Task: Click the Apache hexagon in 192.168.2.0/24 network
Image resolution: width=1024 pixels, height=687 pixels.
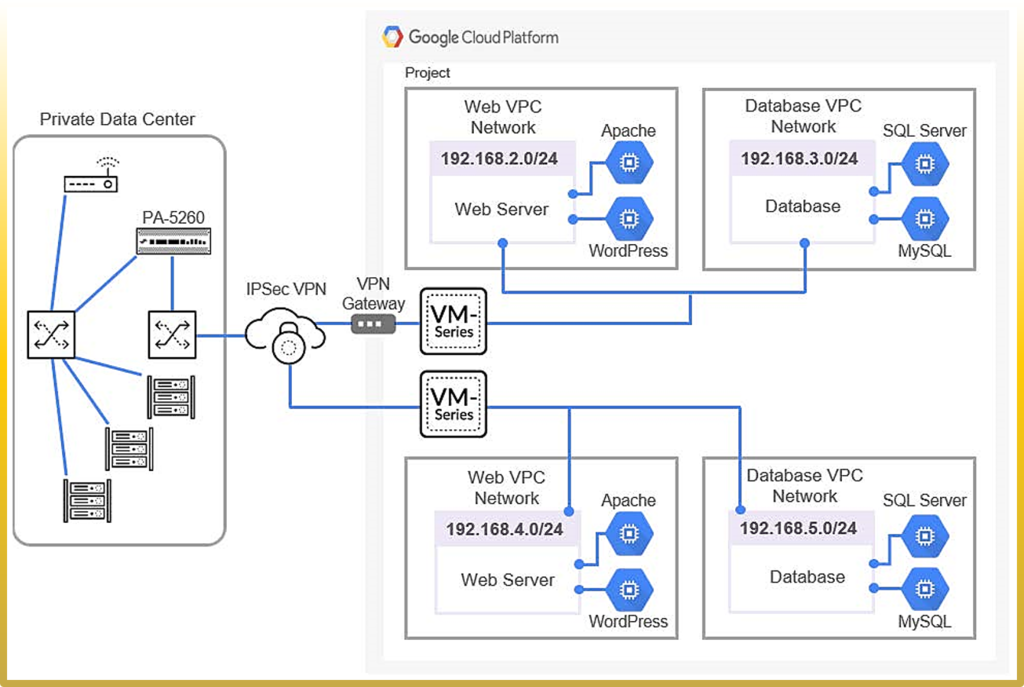Action: coord(629,162)
